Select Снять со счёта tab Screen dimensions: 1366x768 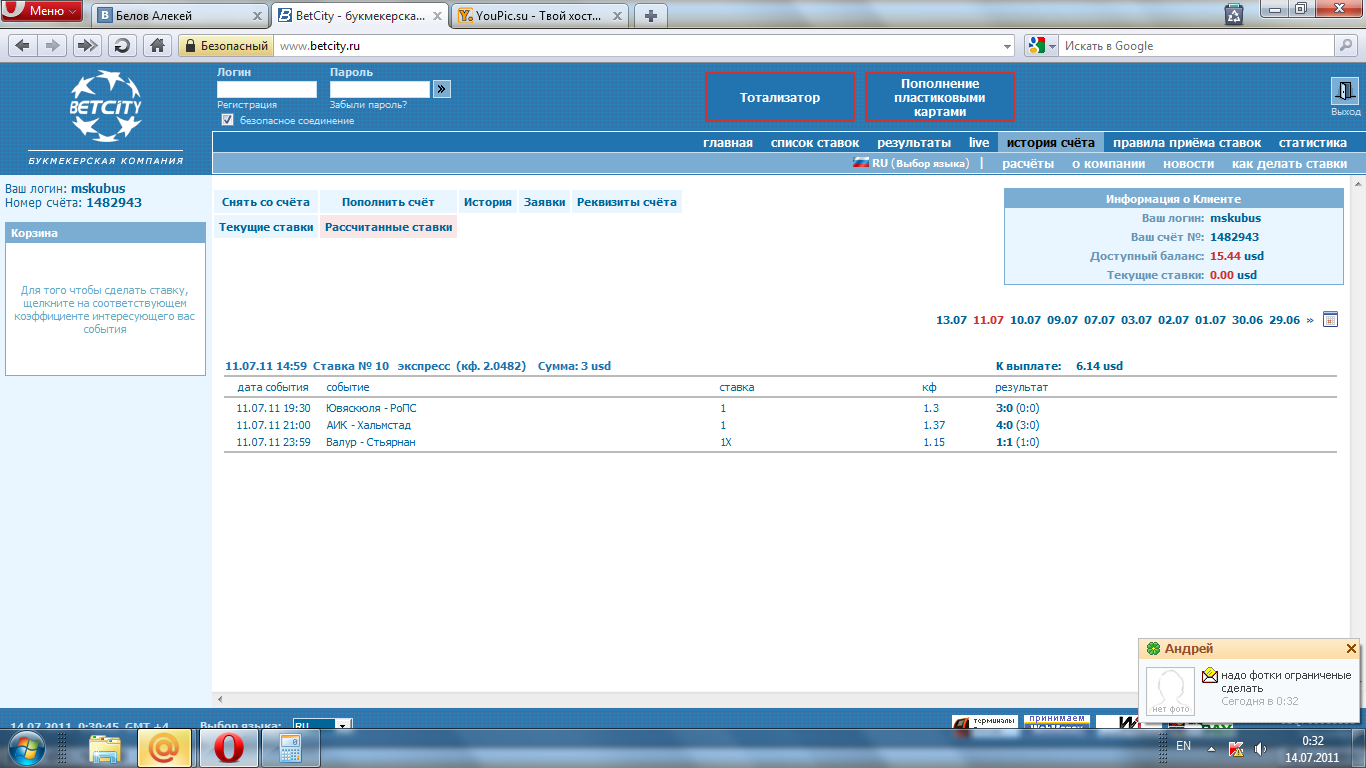click(266, 202)
